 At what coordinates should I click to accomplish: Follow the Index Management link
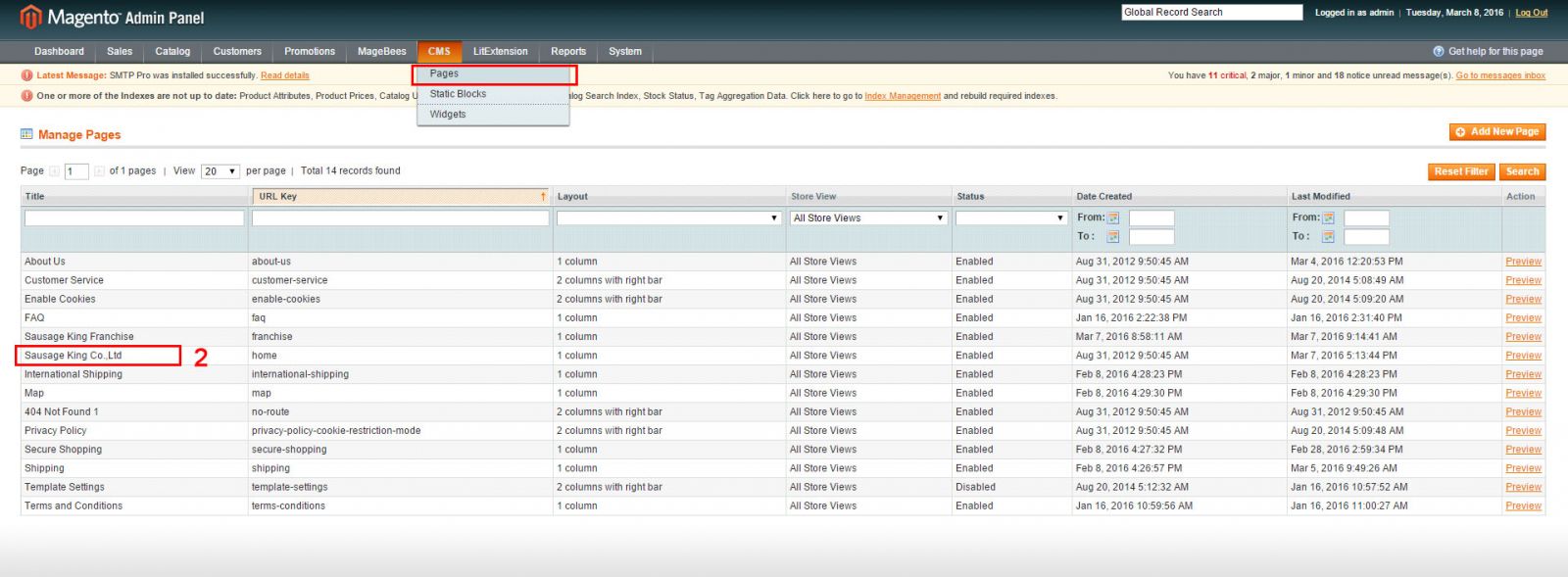(903, 96)
